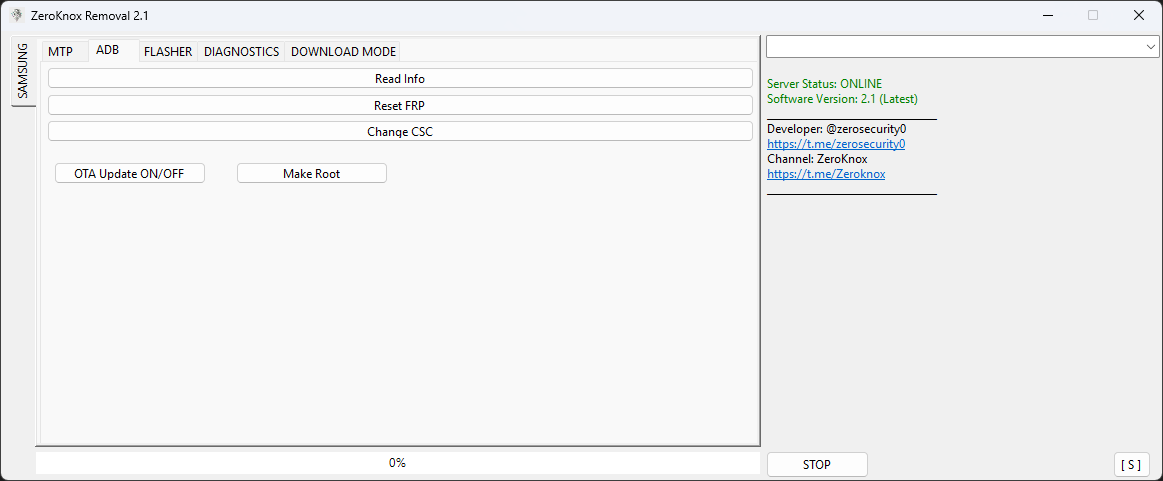Viewport: 1163px width, 481px height.
Task: Toggle OTA Update ON/OFF button
Action: [x=130, y=173]
